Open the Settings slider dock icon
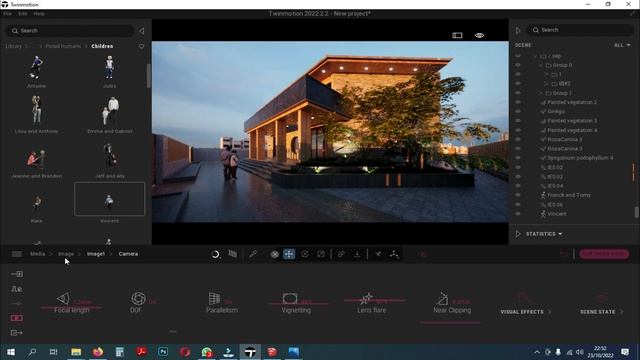The image size is (640, 360). point(17,303)
